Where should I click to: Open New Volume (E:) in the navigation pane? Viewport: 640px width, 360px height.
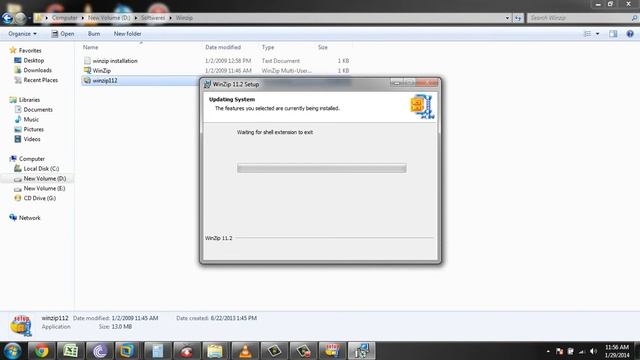pyautogui.click(x=44, y=188)
